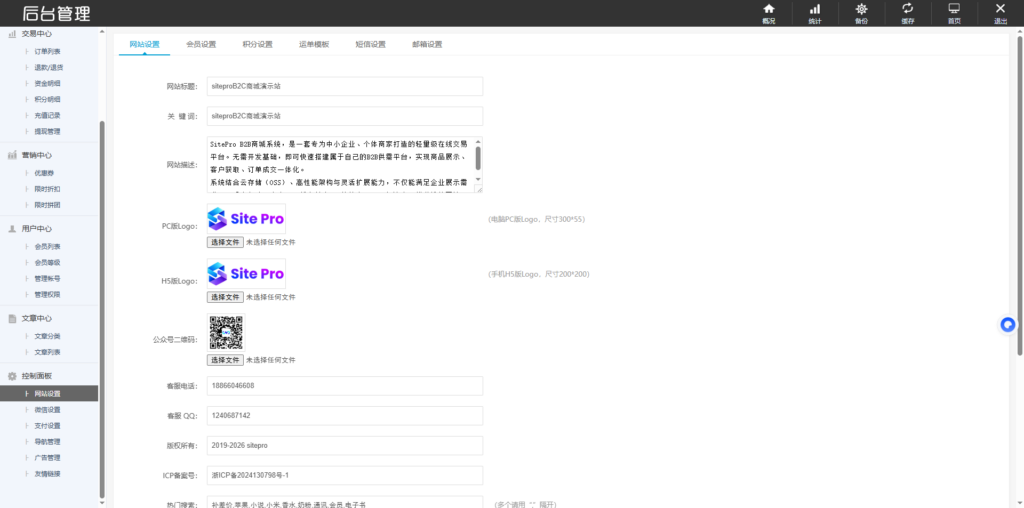The image size is (1024, 508).
Task: Open the blue chat bubble icon
Action: (x=1008, y=325)
